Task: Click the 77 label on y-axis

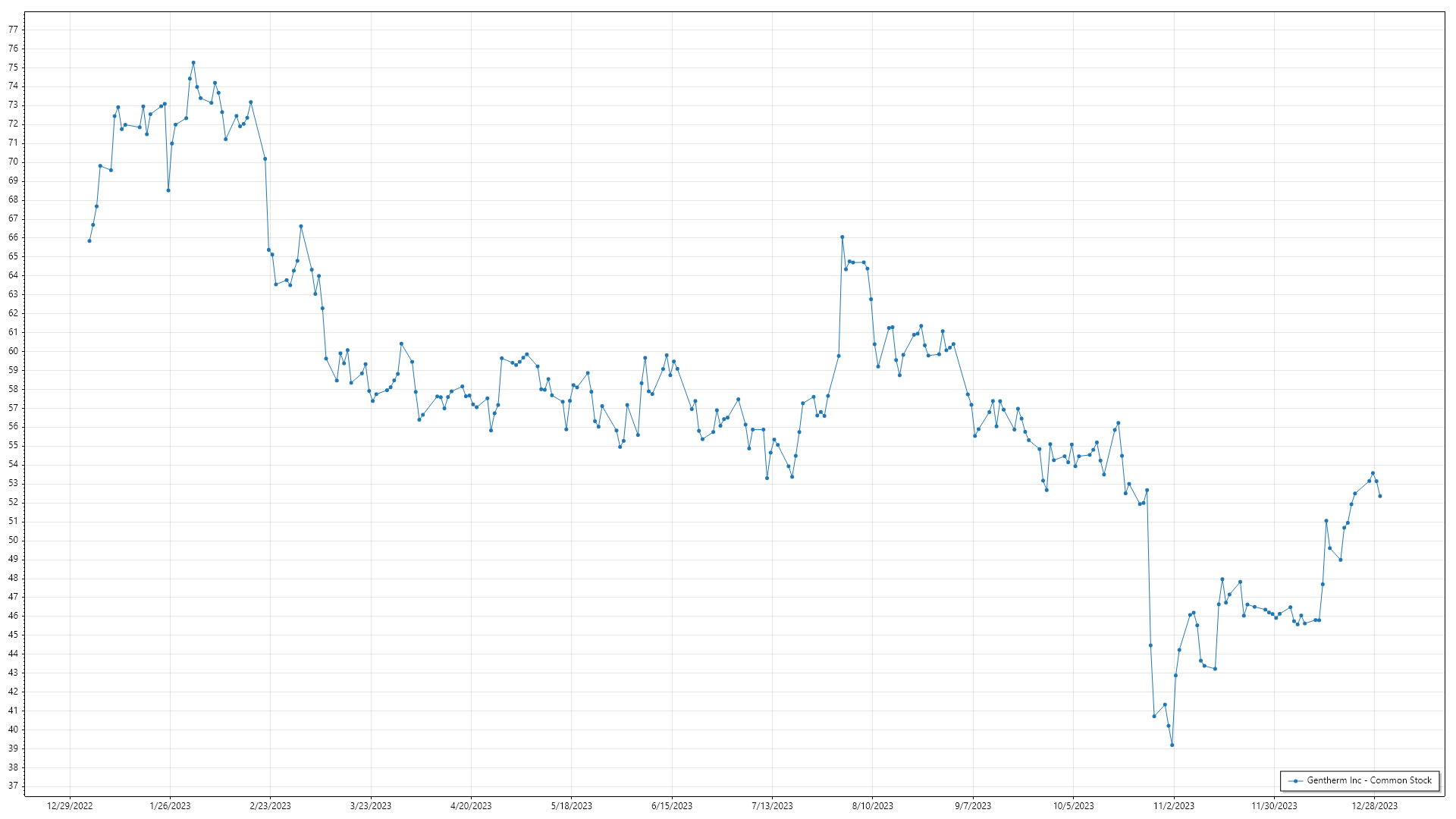Action: pyautogui.click(x=13, y=30)
